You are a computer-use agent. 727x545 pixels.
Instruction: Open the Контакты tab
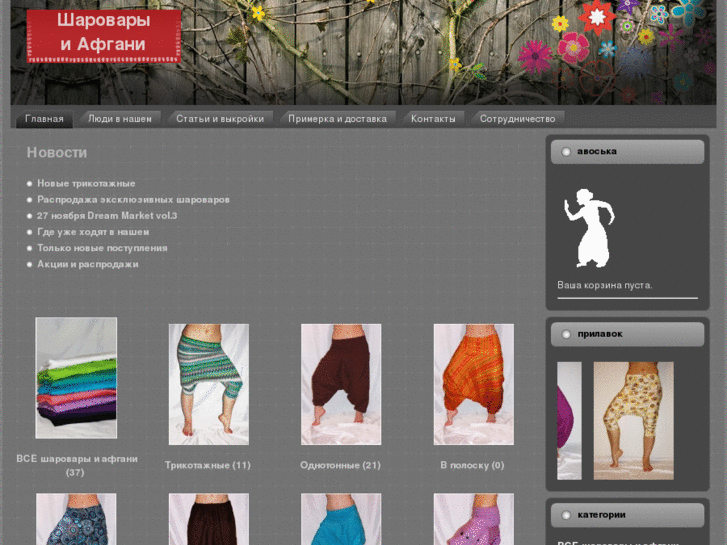[433, 119]
